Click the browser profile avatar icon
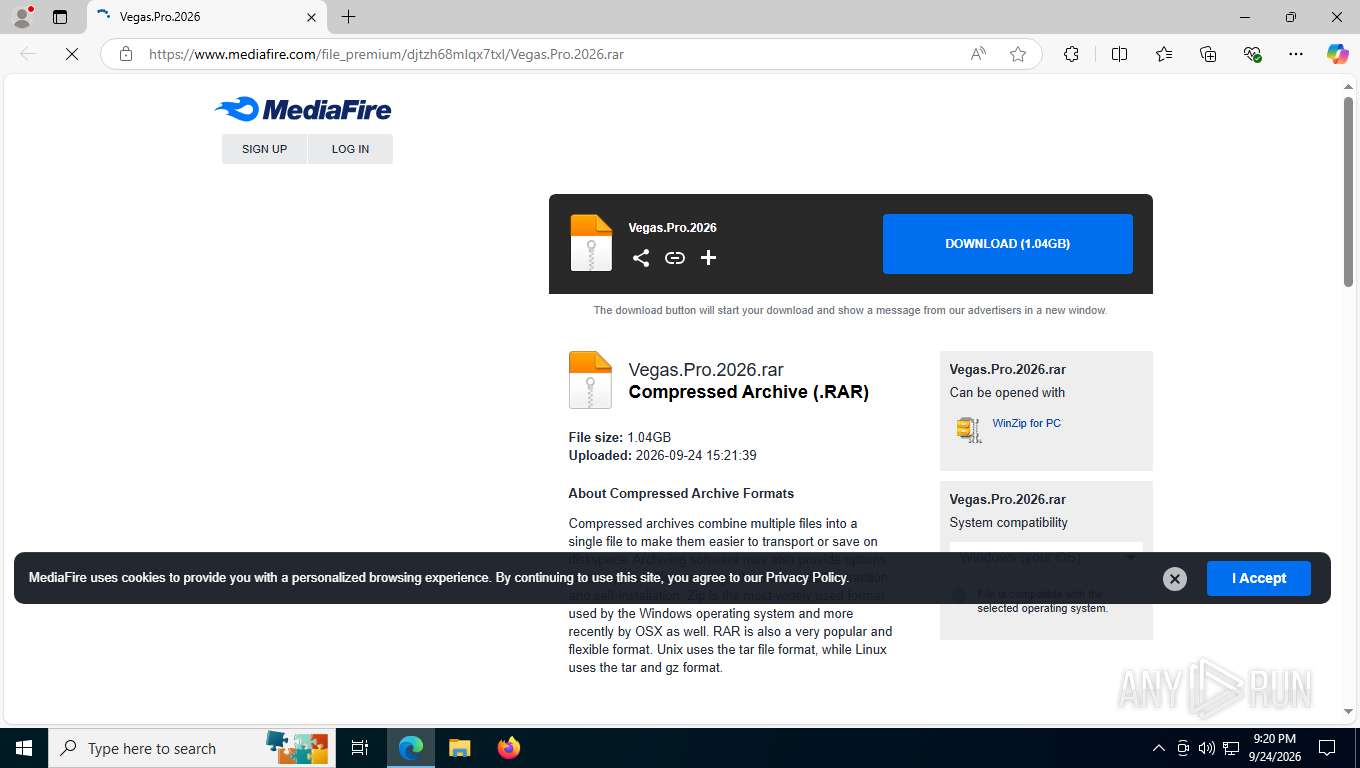 pos(22,17)
